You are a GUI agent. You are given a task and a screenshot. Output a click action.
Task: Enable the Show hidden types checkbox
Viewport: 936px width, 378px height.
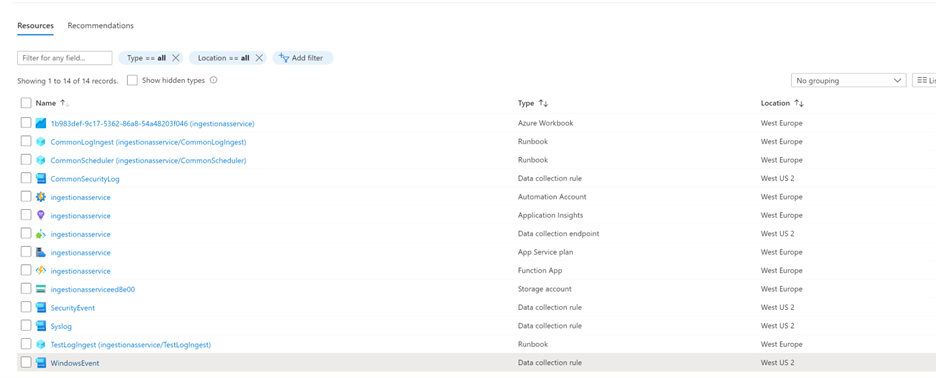click(x=133, y=80)
